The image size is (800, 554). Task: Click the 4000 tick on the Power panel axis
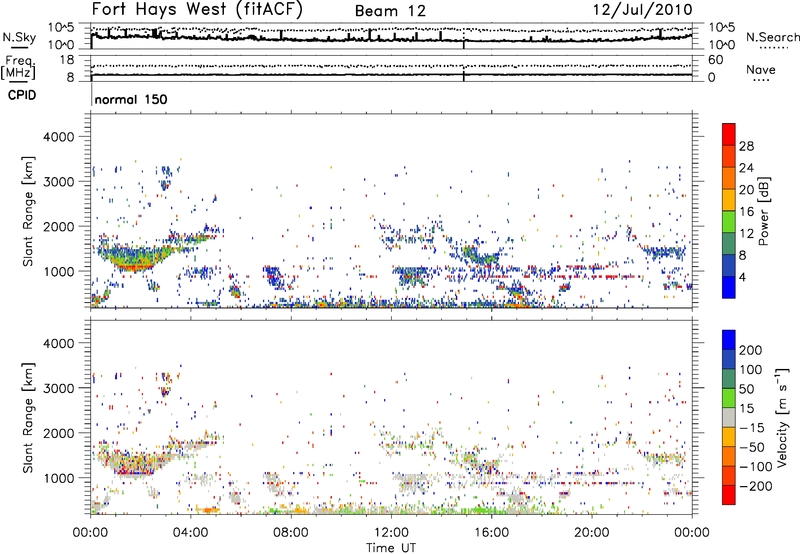click(x=59, y=137)
